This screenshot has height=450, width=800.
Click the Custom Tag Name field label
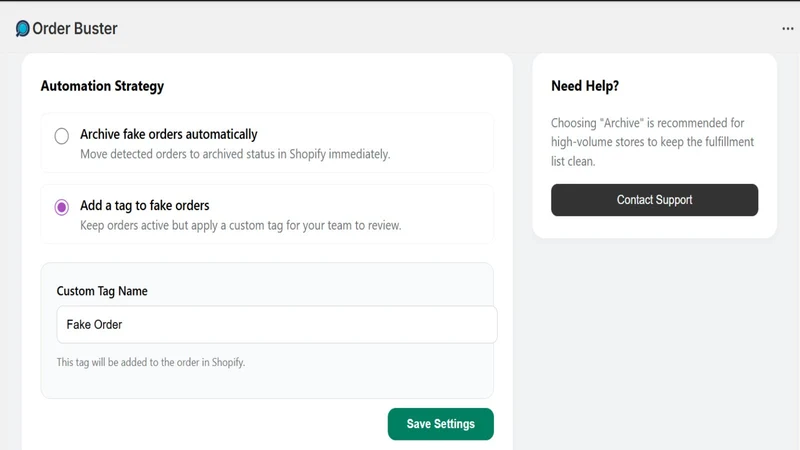[x=102, y=291]
